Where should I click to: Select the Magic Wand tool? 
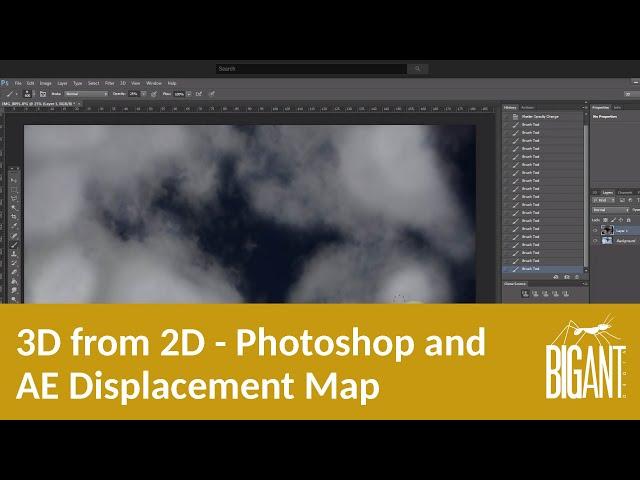pos(14,208)
